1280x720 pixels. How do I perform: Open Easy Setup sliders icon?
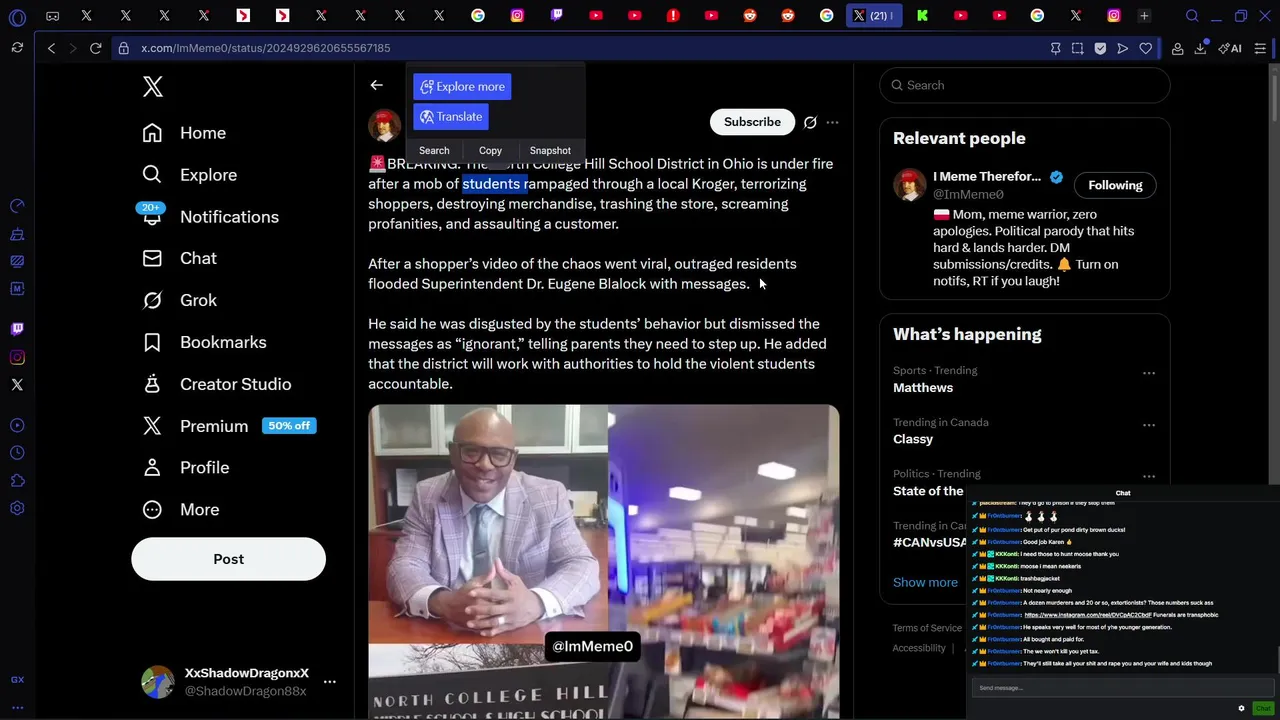pyautogui.click(x=1260, y=48)
